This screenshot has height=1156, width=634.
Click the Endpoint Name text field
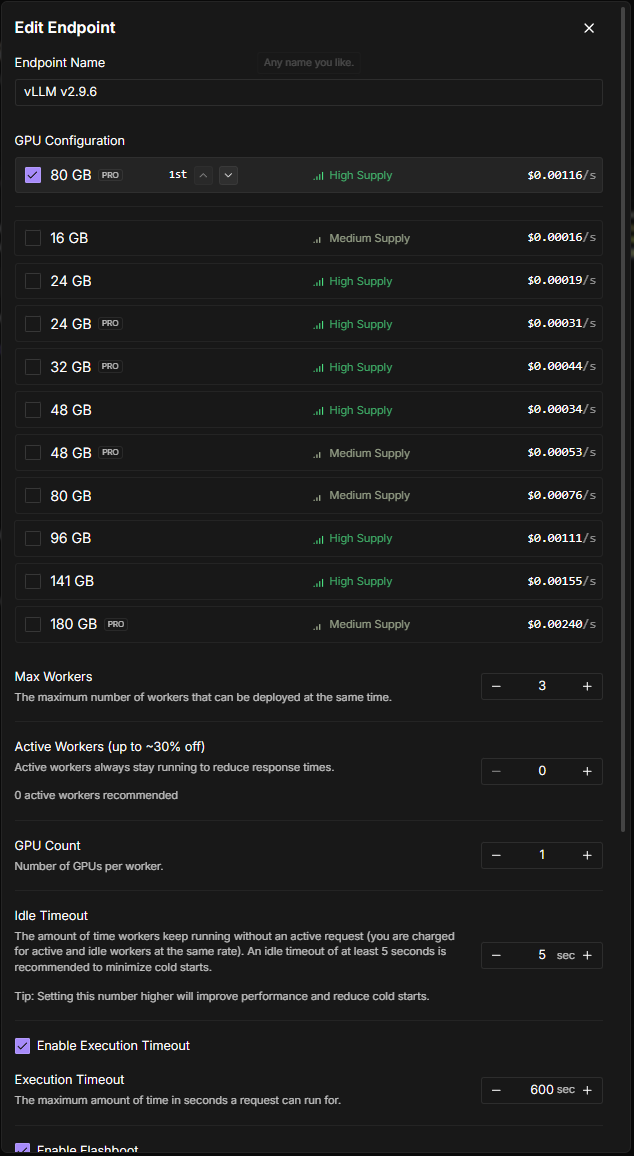tap(308, 92)
